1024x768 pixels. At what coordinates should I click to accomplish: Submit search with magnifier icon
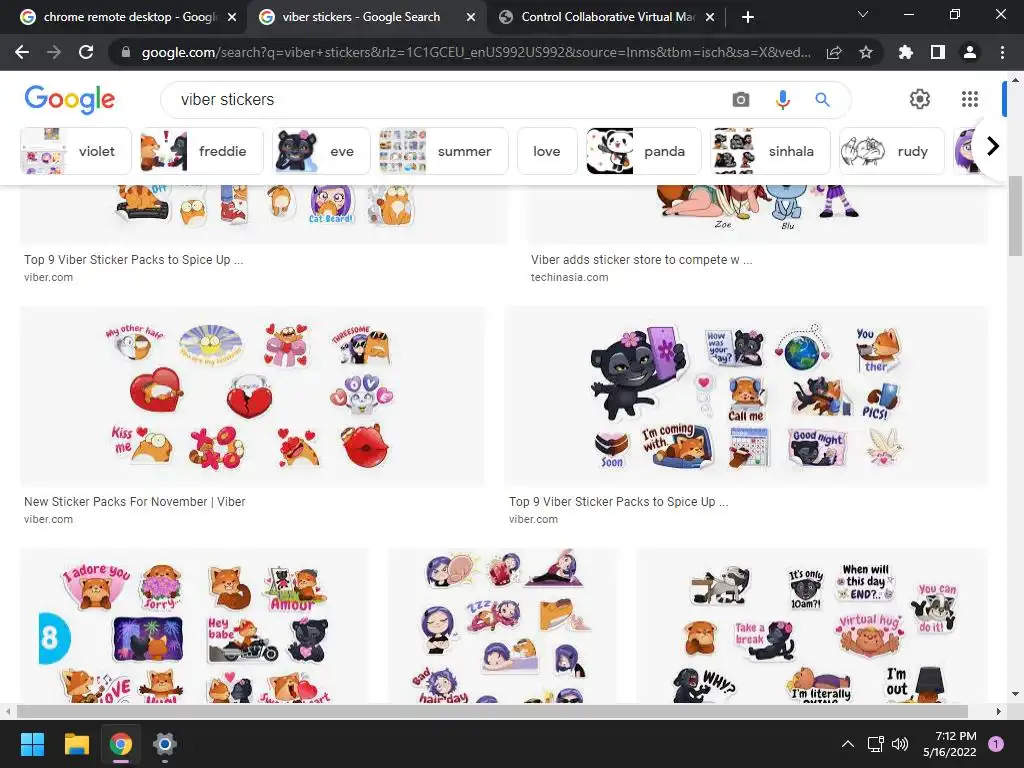click(822, 100)
